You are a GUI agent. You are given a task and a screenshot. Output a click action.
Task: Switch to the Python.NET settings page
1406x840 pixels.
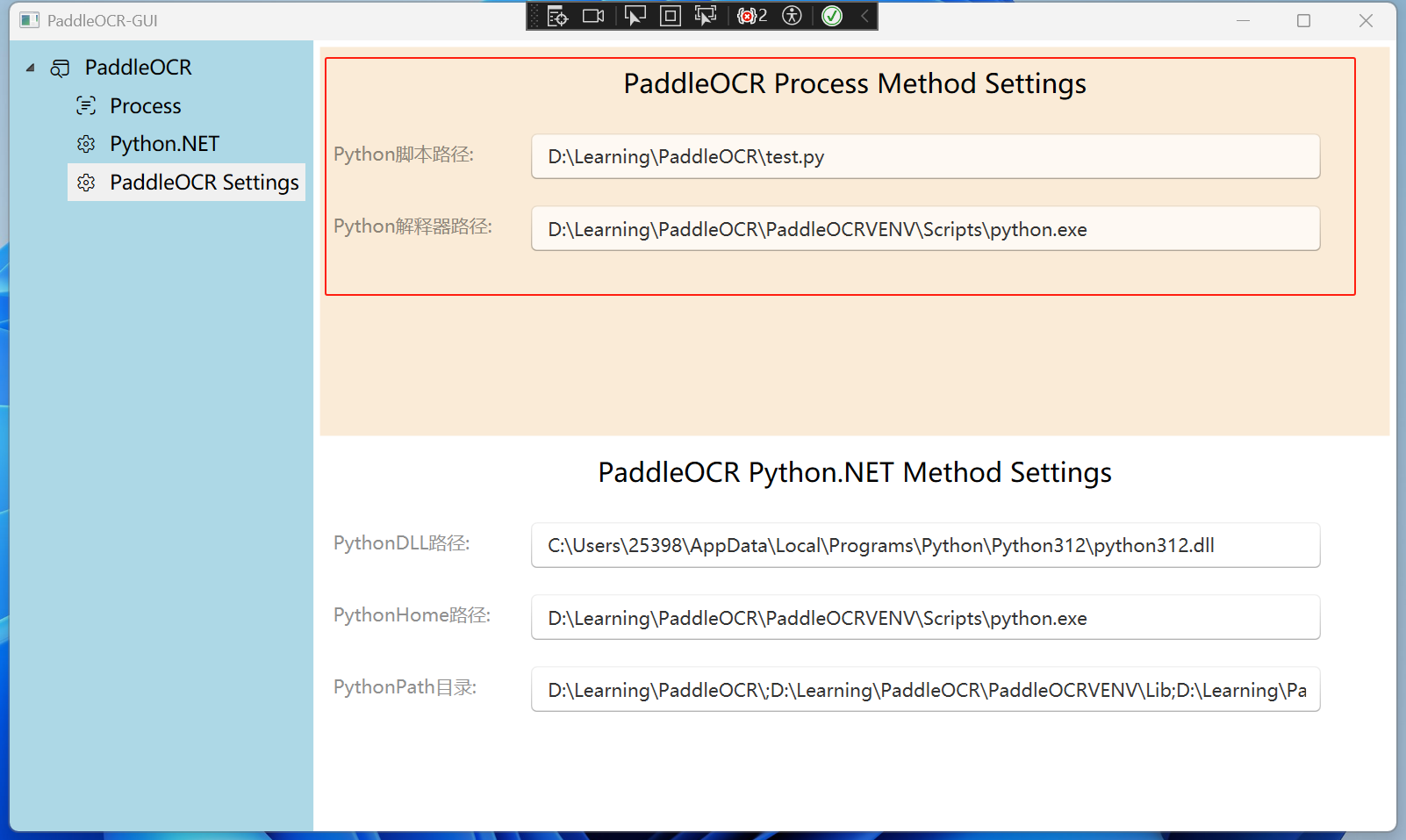[164, 143]
